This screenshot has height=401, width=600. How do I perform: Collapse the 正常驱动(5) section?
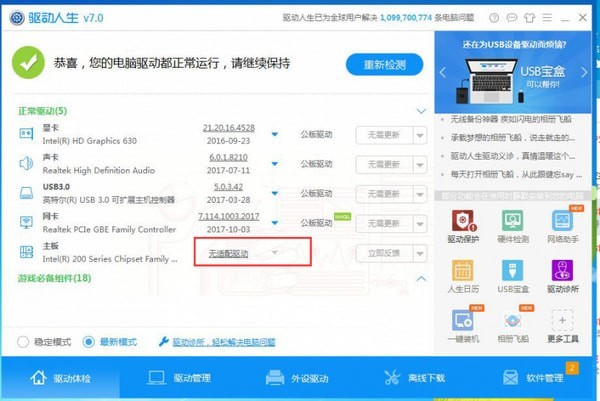[x=421, y=111]
